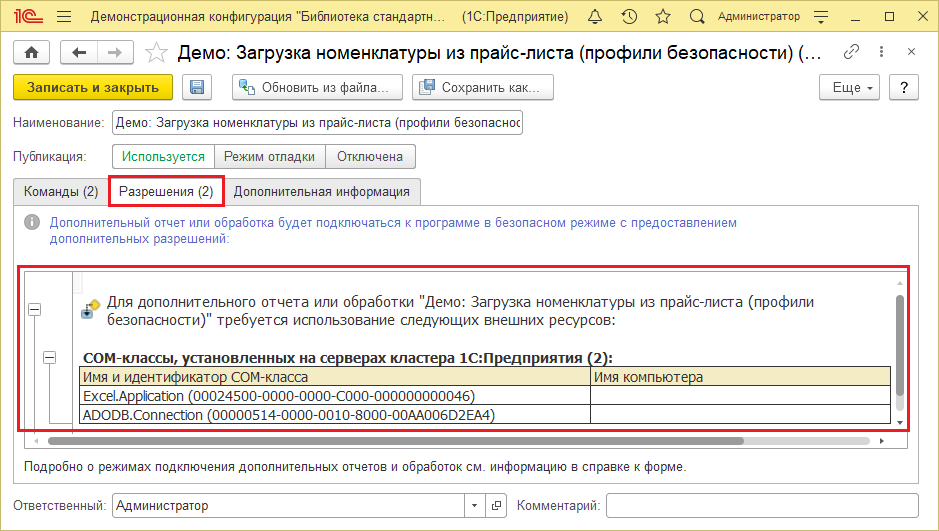Select the Excel.Application COM-class row

click(485, 396)
